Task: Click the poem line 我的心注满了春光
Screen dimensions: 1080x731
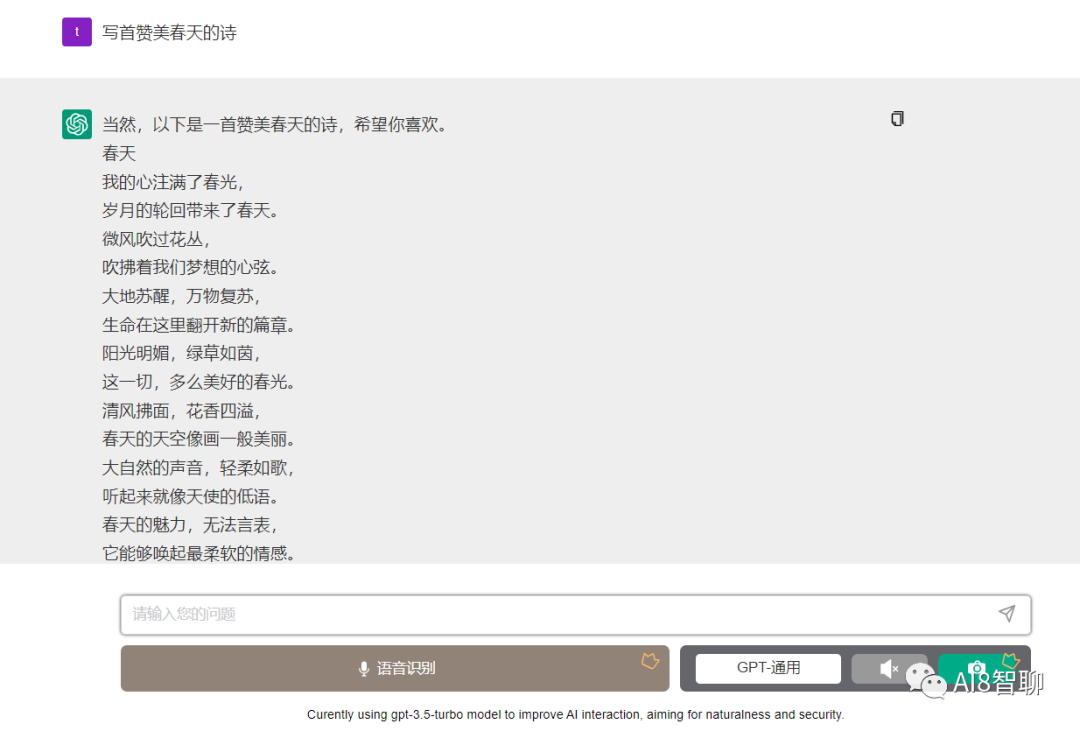Action: pos(173,182)
